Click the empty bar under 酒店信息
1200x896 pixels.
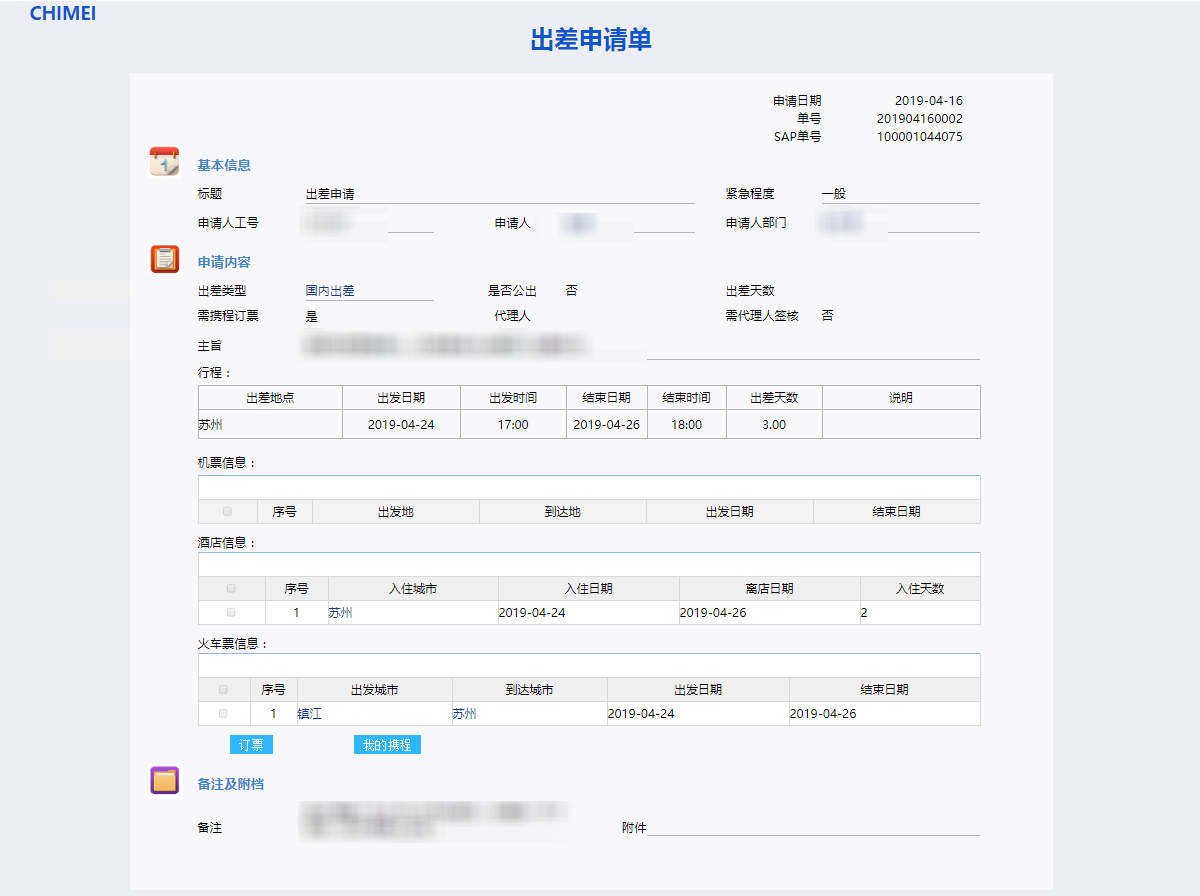click(x=589, y=564)
